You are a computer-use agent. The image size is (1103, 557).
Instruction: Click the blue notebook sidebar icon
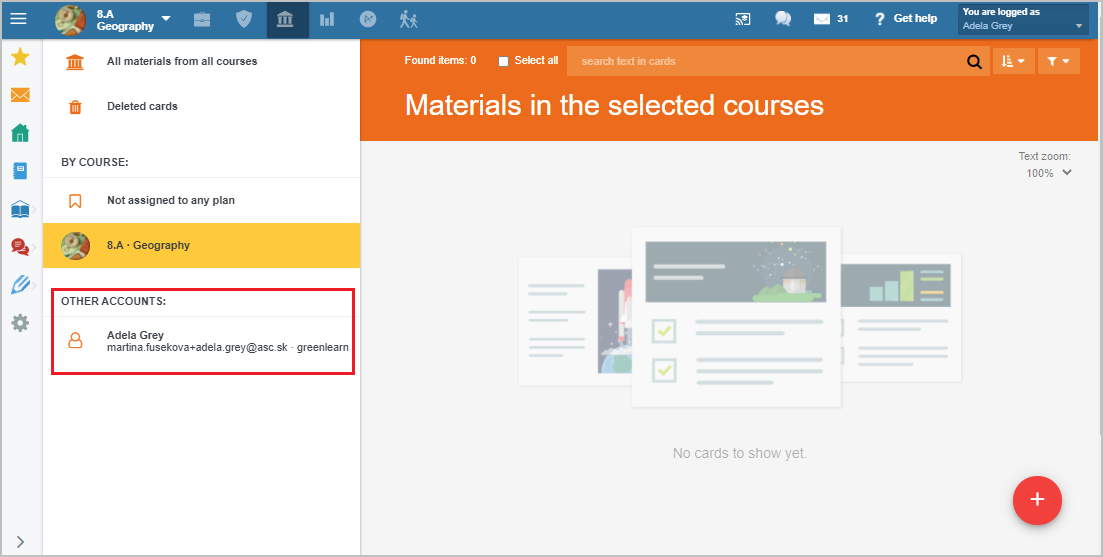[x=20, y=170]
